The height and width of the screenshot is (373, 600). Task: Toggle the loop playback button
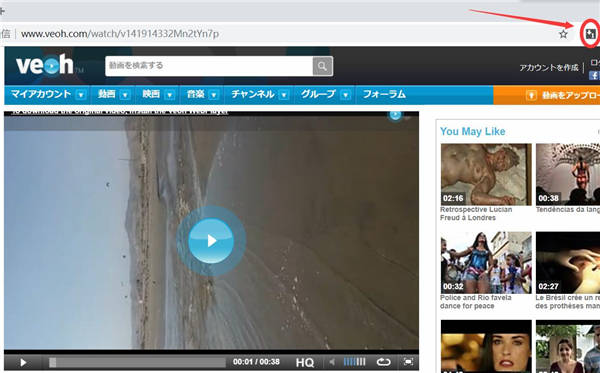pyautogui.click(x=383, y=362)
